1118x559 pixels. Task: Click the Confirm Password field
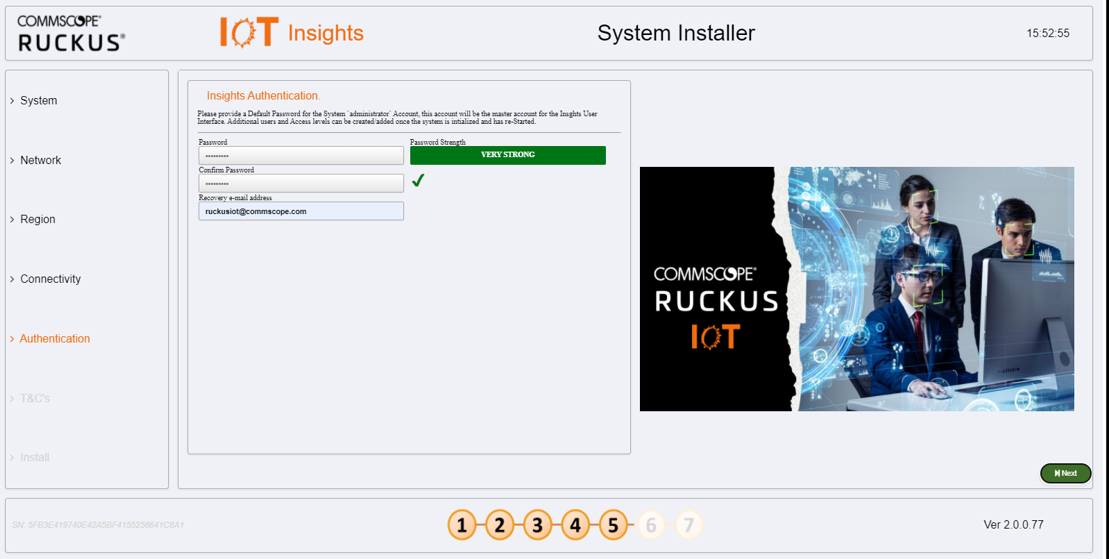(301, 183)
